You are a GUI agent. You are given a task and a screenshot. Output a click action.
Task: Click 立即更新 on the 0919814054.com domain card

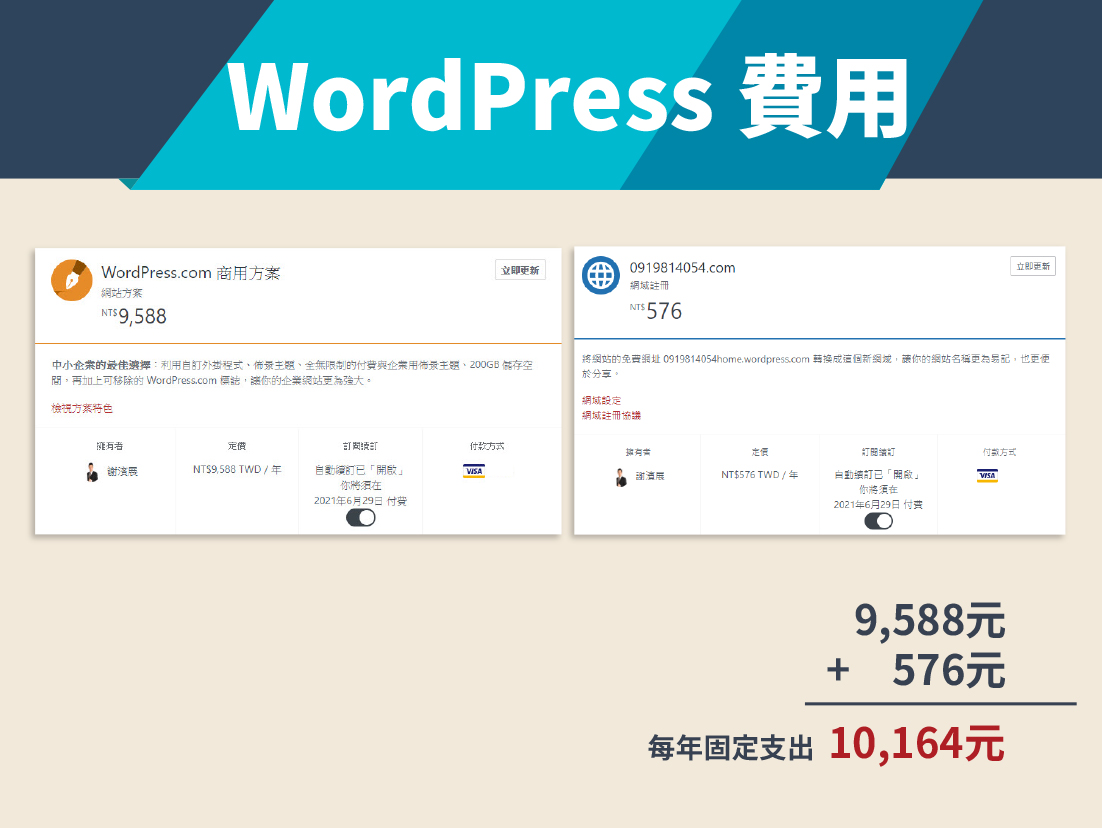[x=1033, y=266]
